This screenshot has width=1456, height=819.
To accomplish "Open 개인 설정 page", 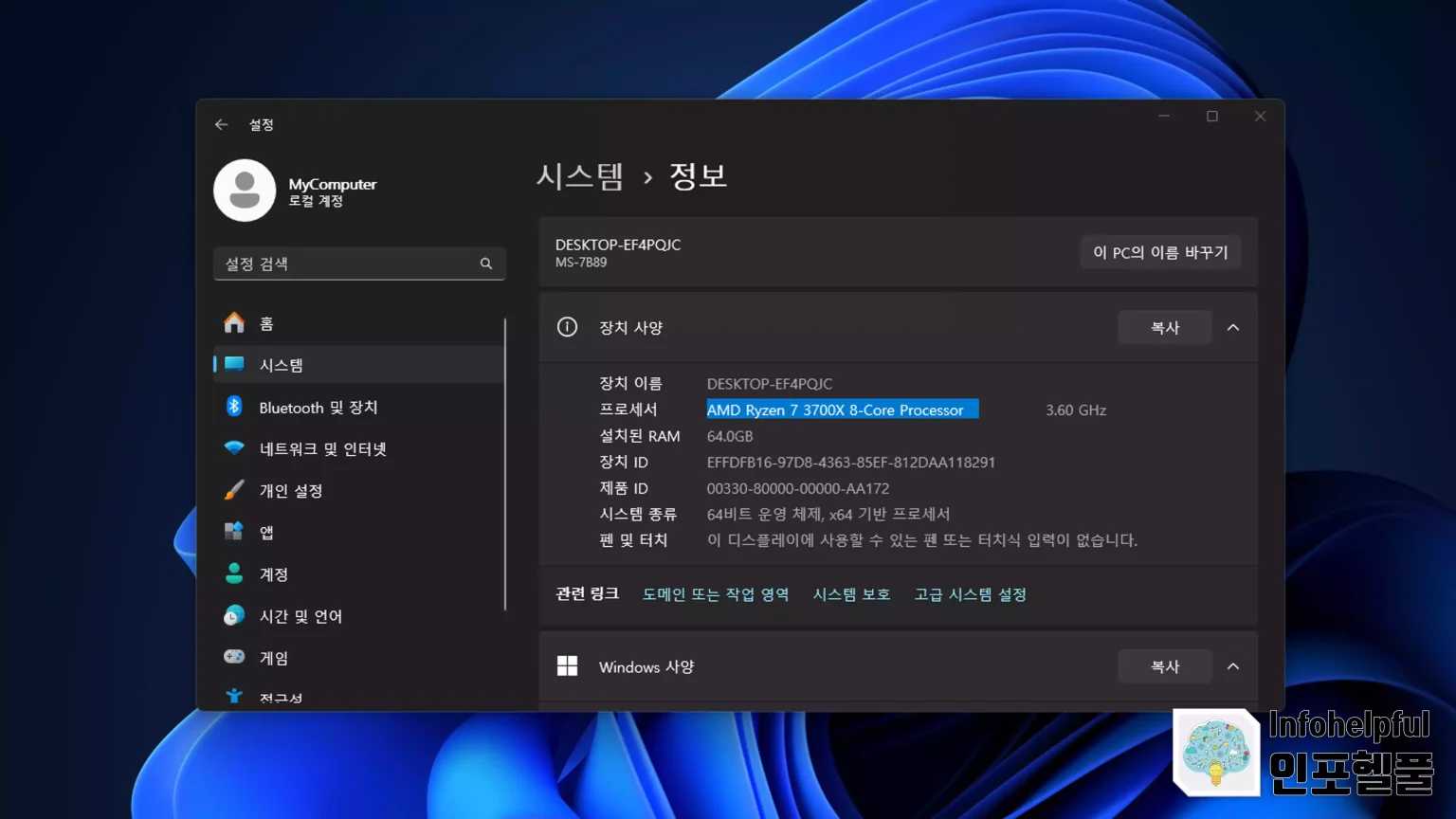I will coord(359,490).
